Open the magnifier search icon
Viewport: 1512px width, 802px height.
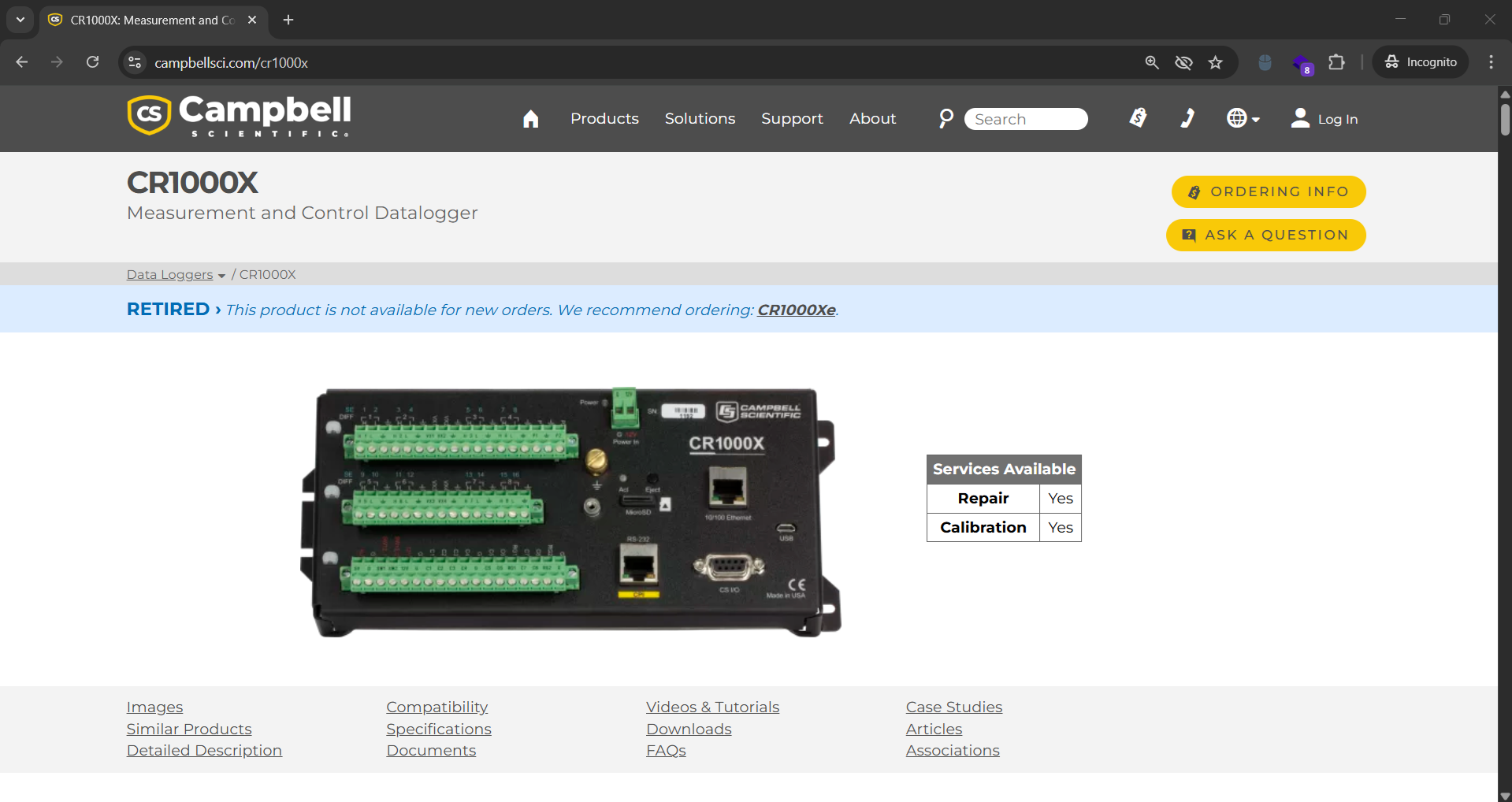click(x=945, y=118)
